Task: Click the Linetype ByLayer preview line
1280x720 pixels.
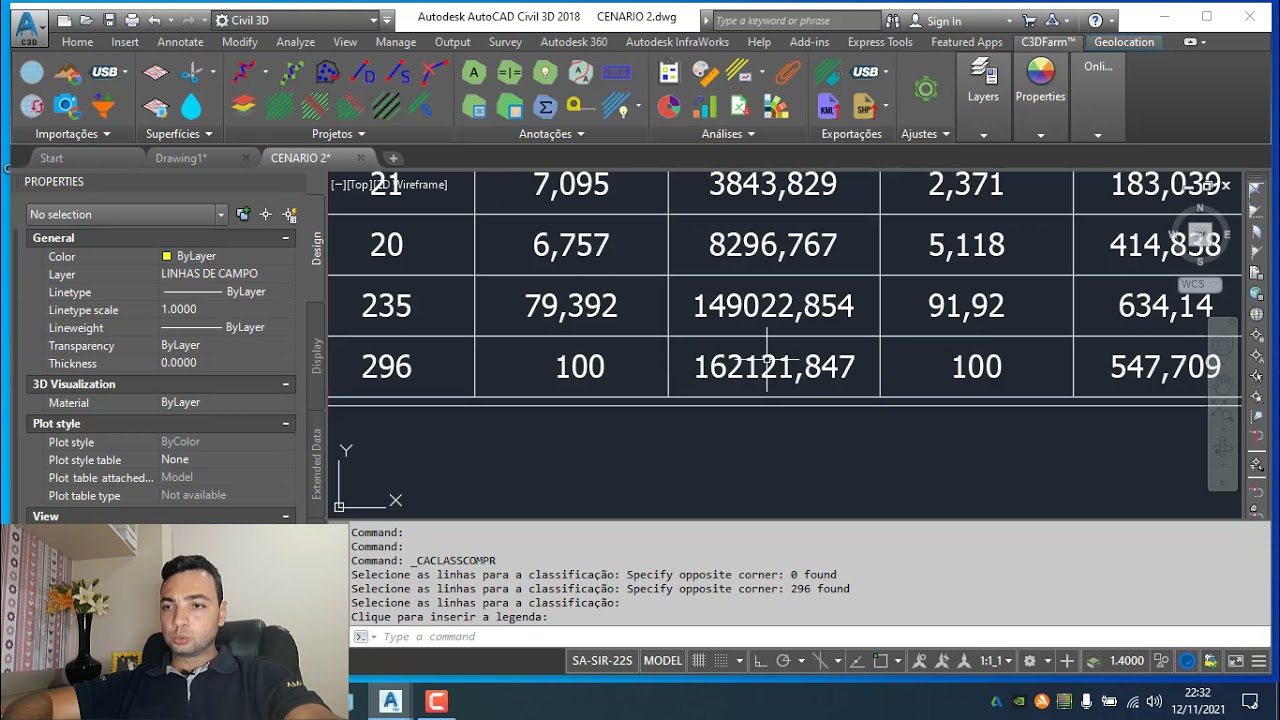Action: coord(192,292)
